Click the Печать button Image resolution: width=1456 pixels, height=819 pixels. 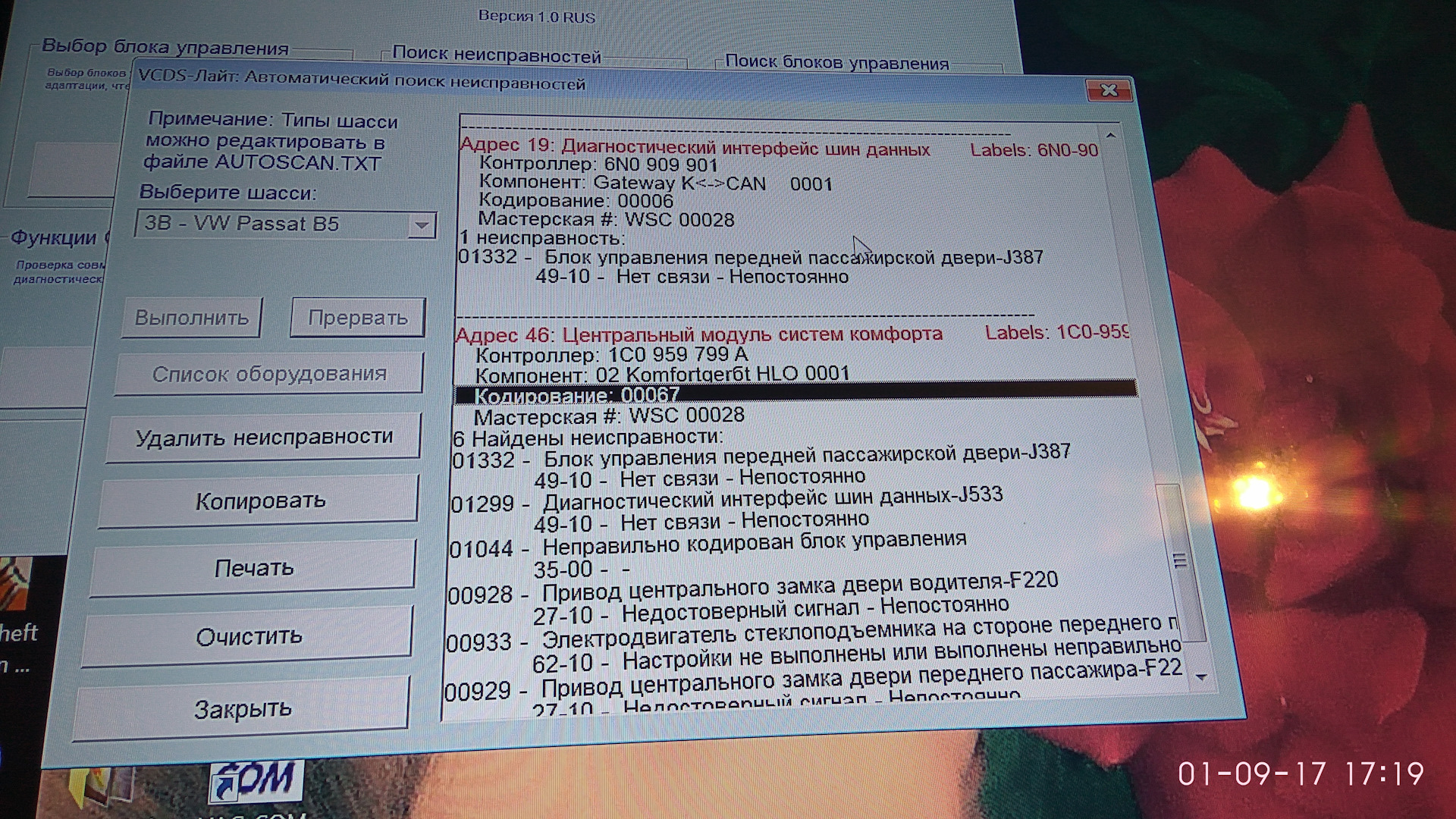tap(253, 568)
